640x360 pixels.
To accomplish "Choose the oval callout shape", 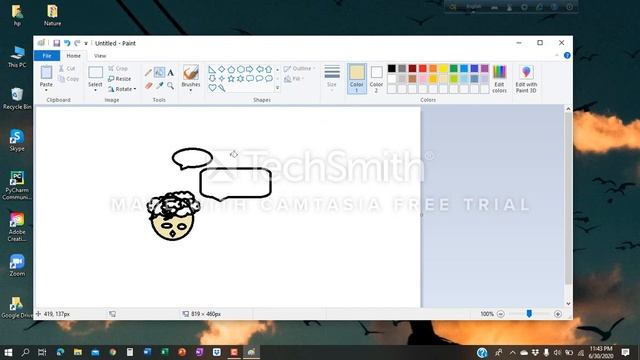I will [259, 78].
